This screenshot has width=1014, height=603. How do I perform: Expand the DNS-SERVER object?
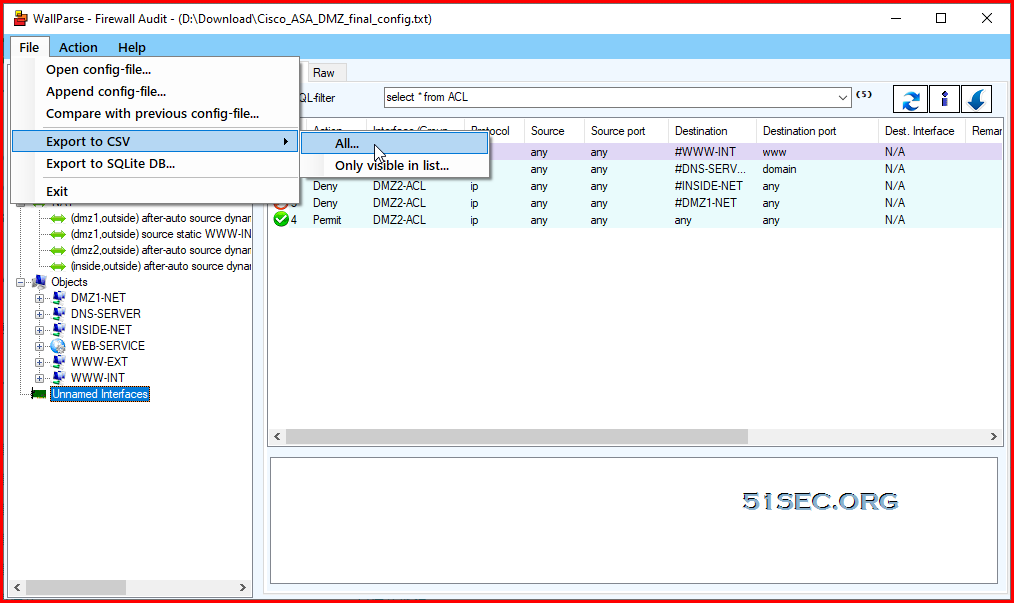coord(39,314)
